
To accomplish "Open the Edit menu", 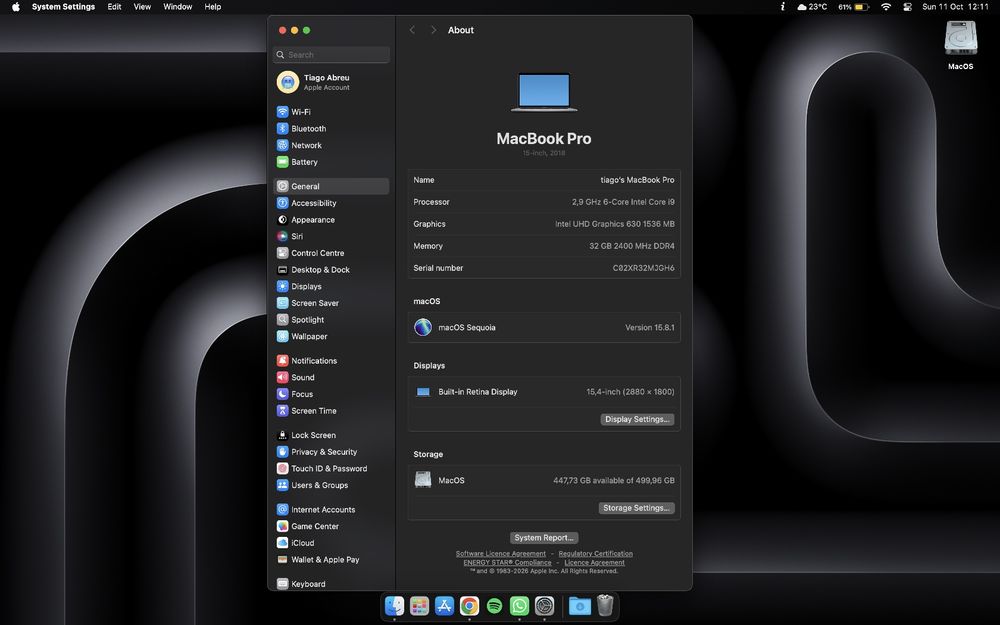I will [x=114, y=6].
